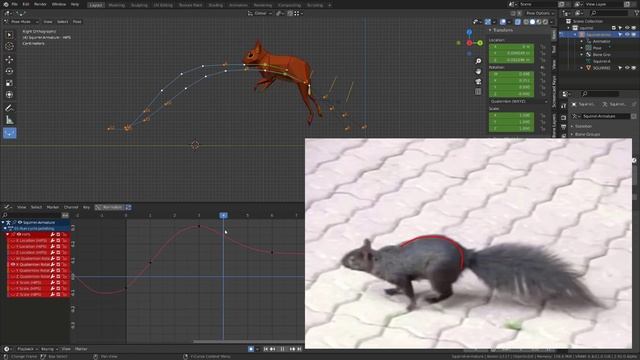The image size is (640, 360).
Task: Toggle viewport overlays button
Action: [503, 22]
